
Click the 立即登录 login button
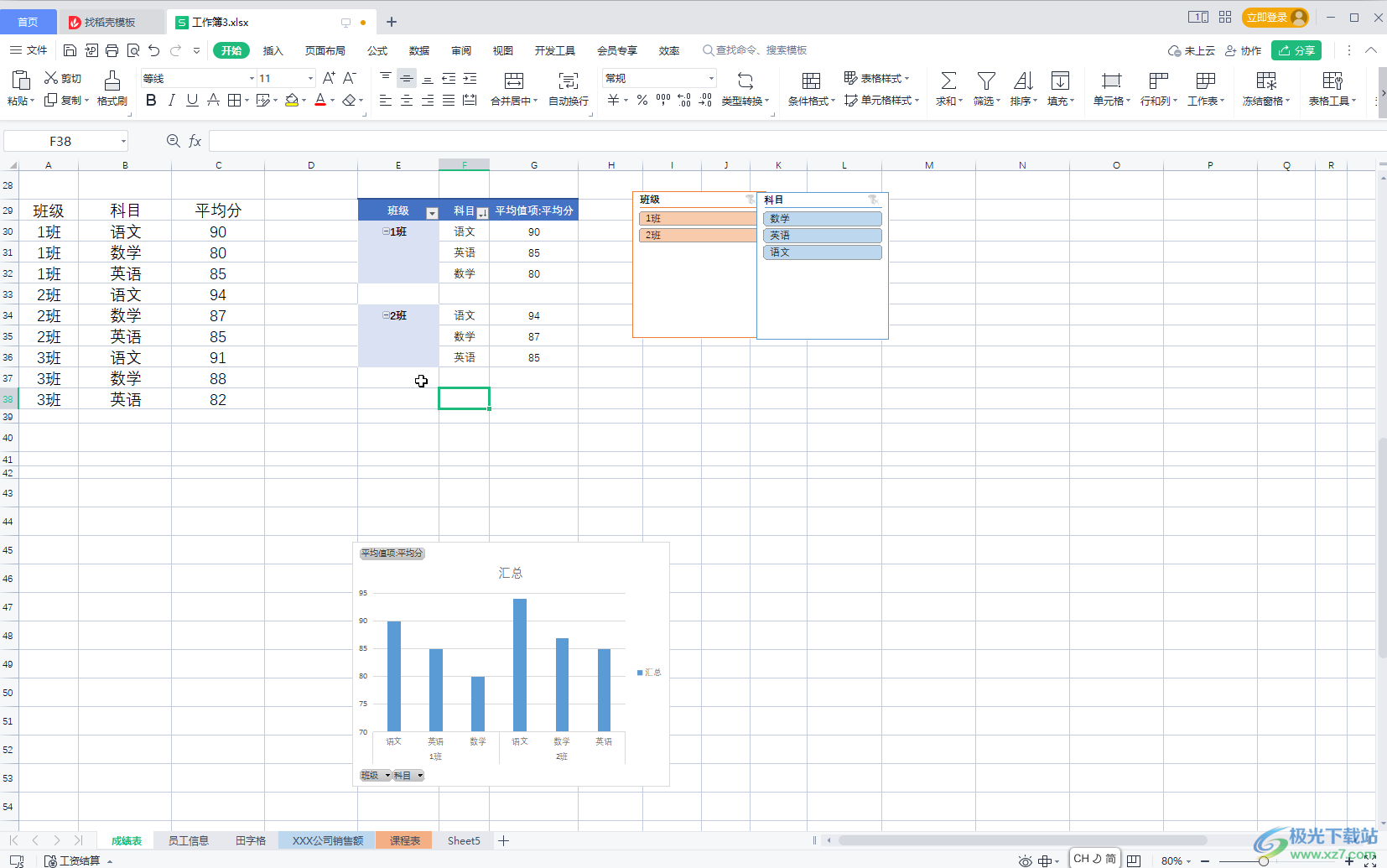(x=1275, y=17)
